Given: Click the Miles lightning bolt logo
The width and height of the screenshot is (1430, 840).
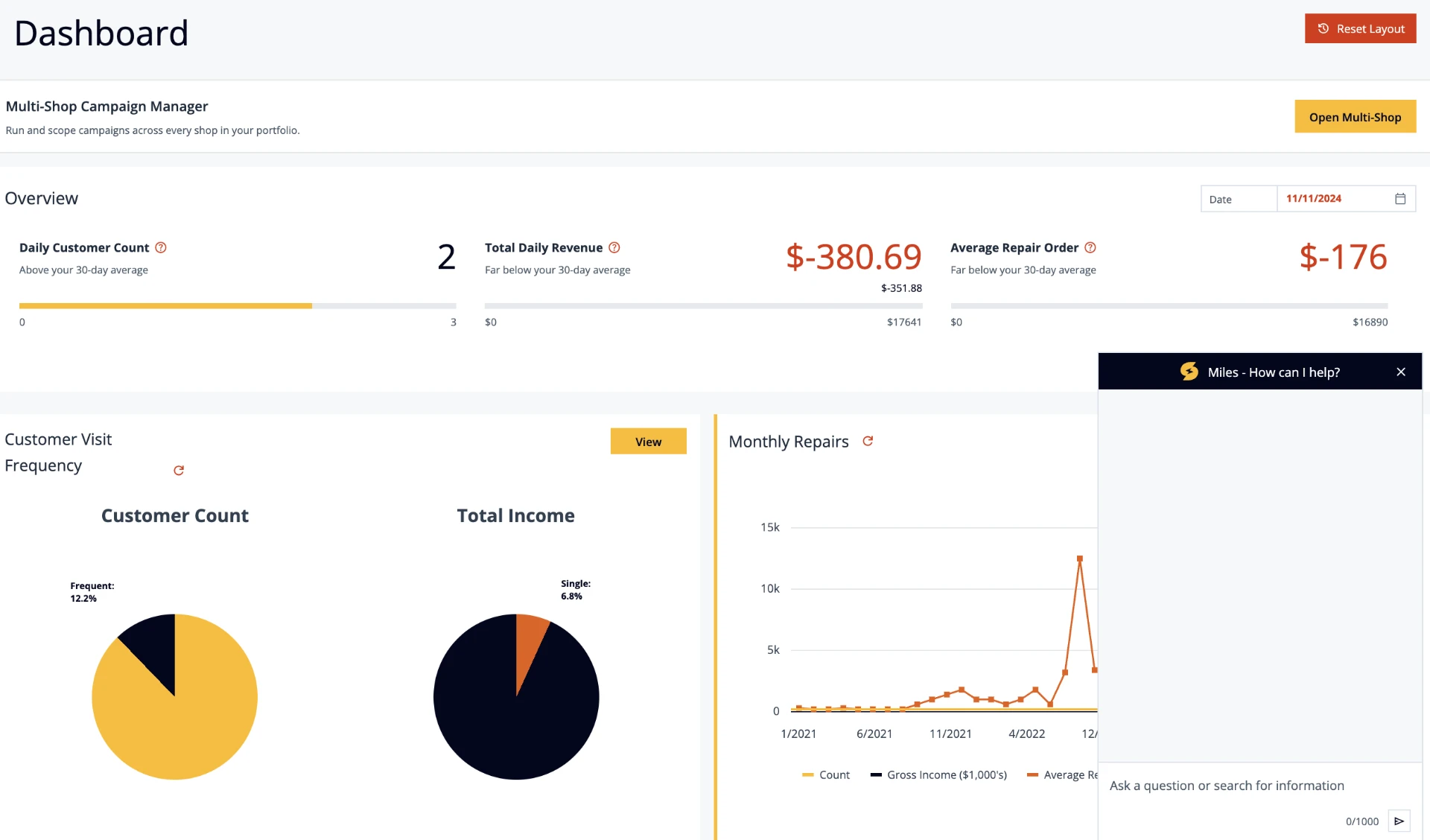Looking at the screenshot, I should click(x=1189, y=372).
